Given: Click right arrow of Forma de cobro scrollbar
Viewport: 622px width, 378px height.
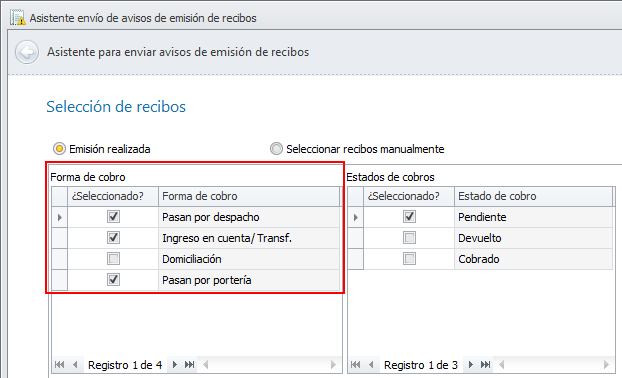Looking at the screenshot, I should point(333,365).
